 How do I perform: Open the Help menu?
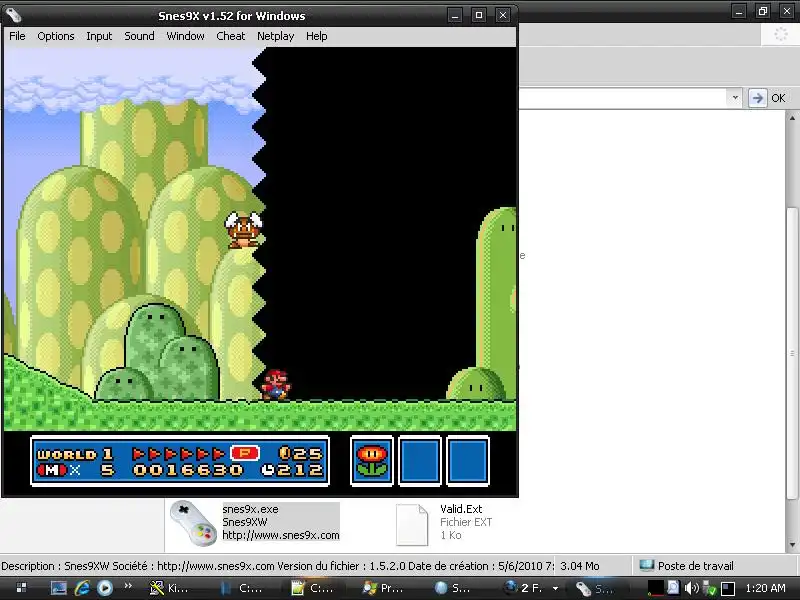(316, 36)
